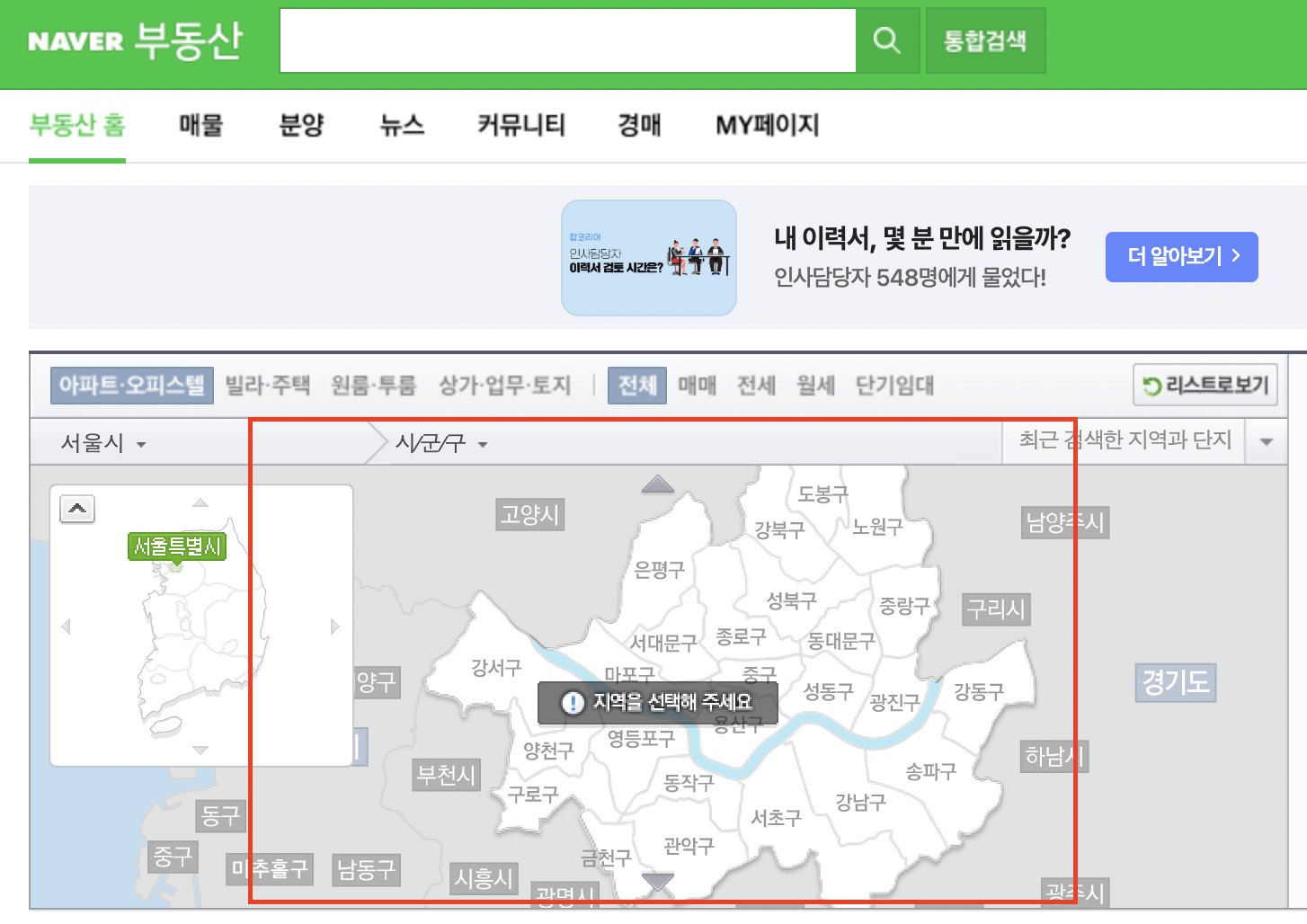Select 전세 deal type filter
This screenshot has height=924, width=1307.
click(757, 386)
